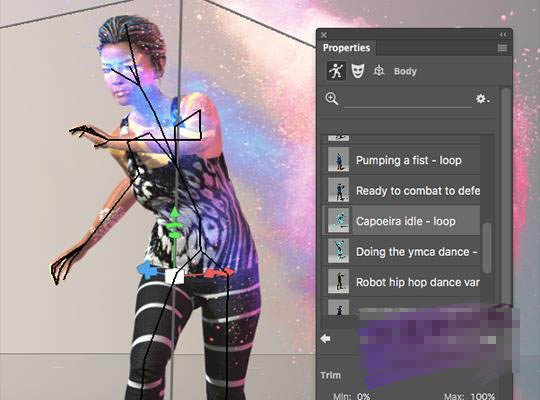Click the animation list scrollbar thumb
The image size is (540, 400).
pos(487,247)
